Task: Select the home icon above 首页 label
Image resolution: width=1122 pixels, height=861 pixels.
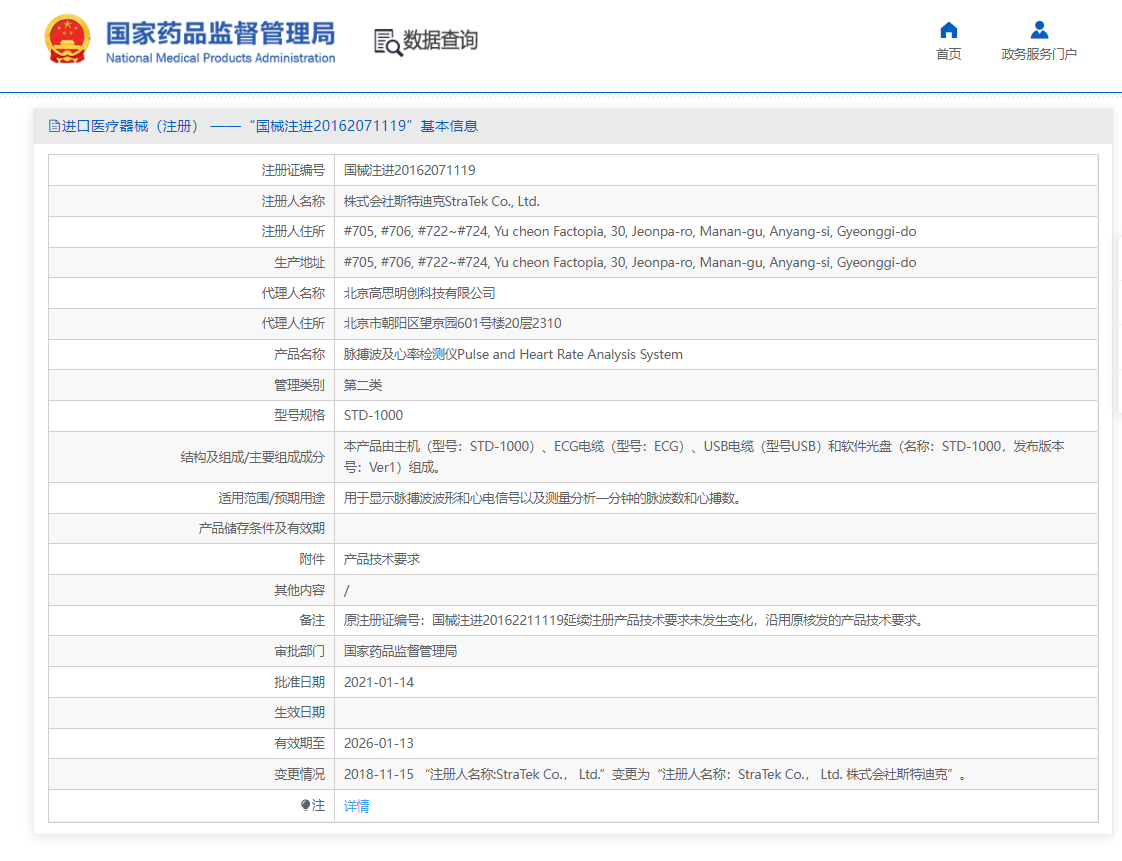Action: [948, 31]
